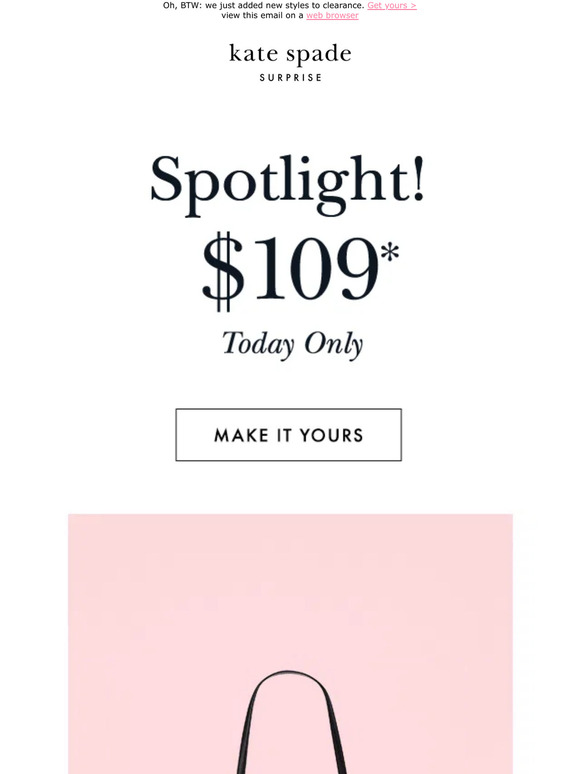The width and height of the screenshot is (580, 774).
Task: Click the right strap of the bag handle
Action: pos(336,731)
